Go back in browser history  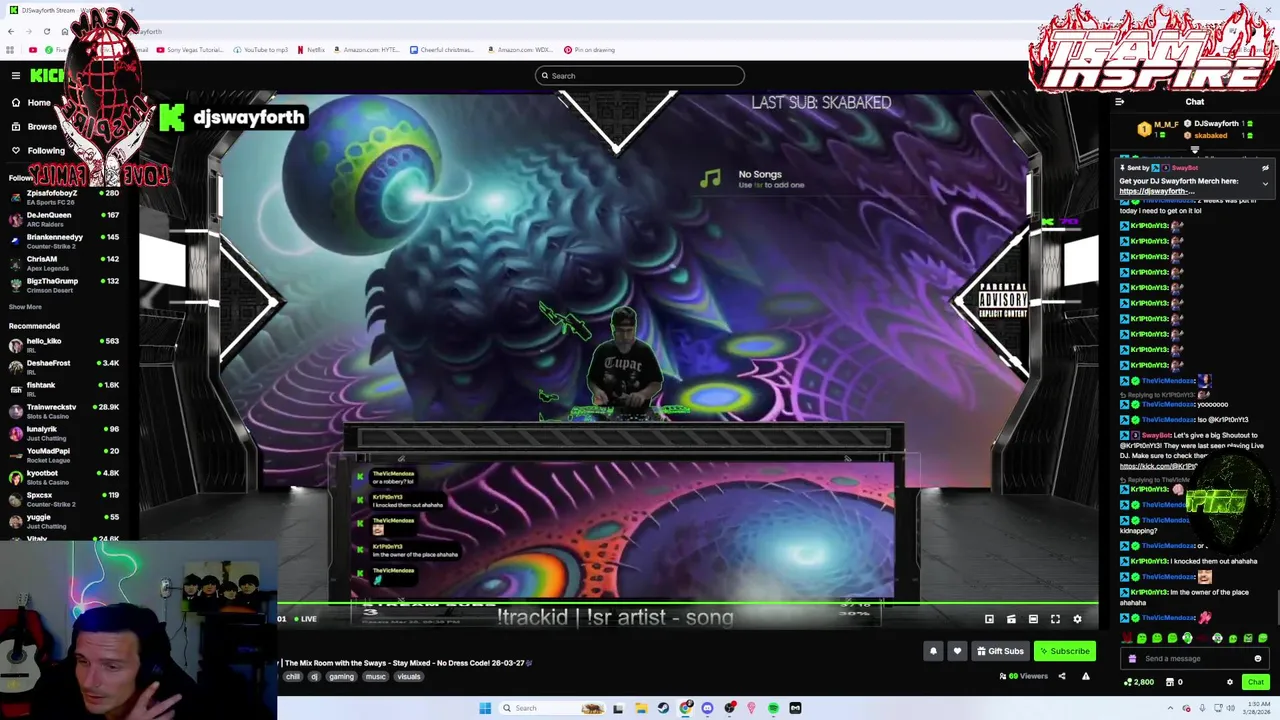pyautogui.click(x=10, y=31)
